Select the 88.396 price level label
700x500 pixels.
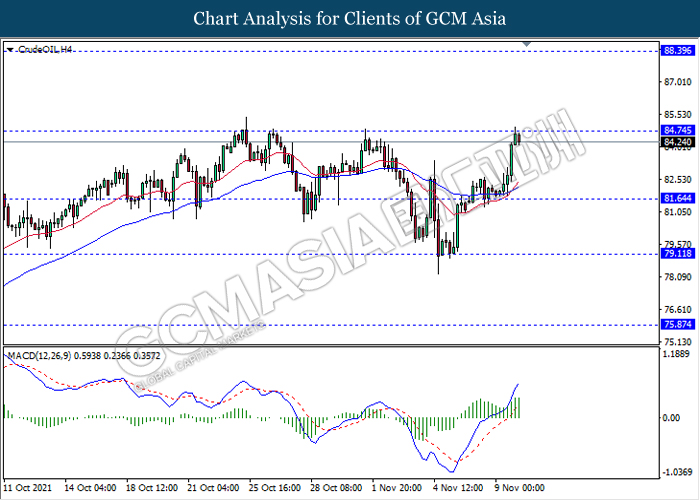pos(677,50)
